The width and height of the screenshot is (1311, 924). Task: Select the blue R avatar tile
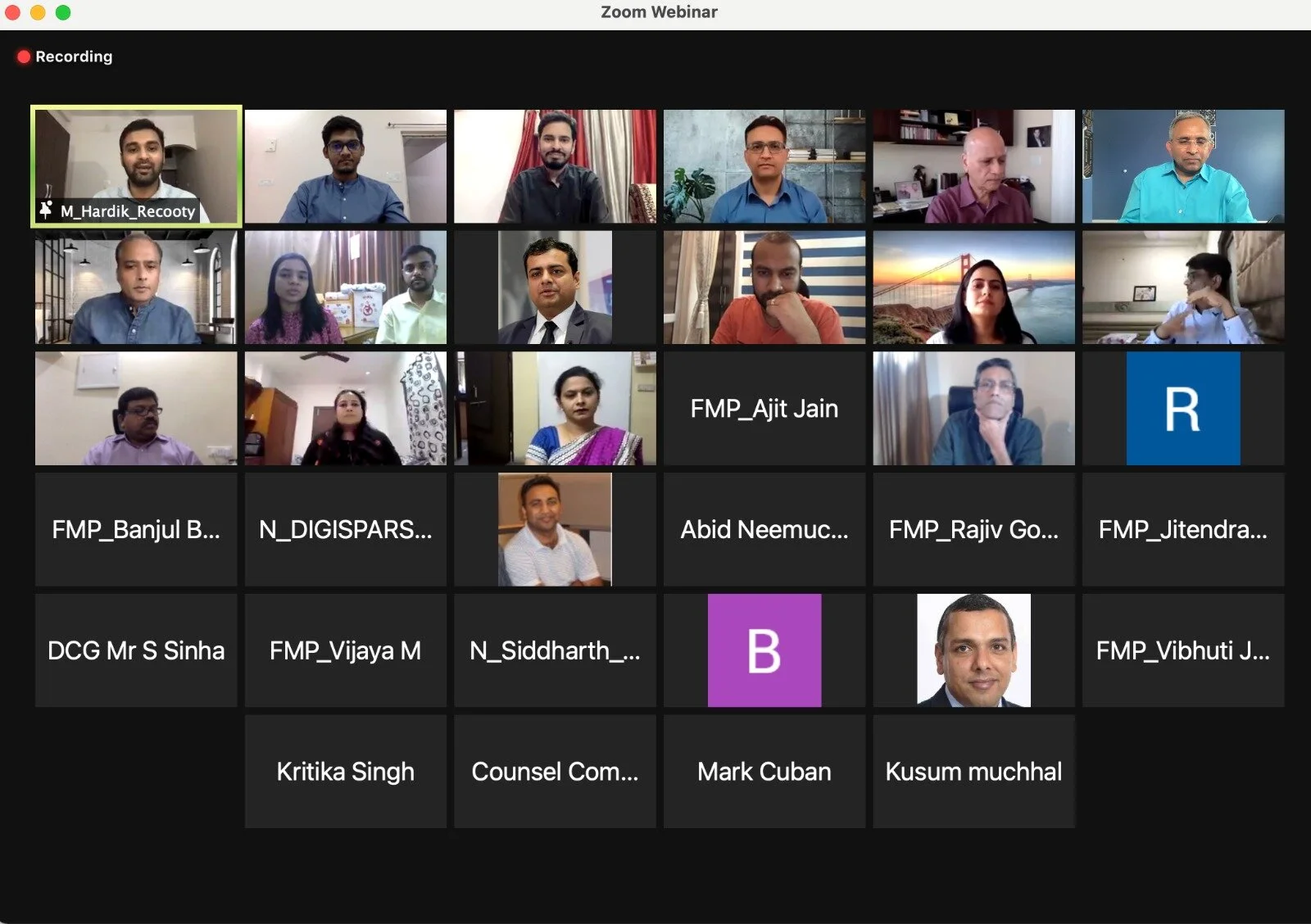(x=1183, y=409)
